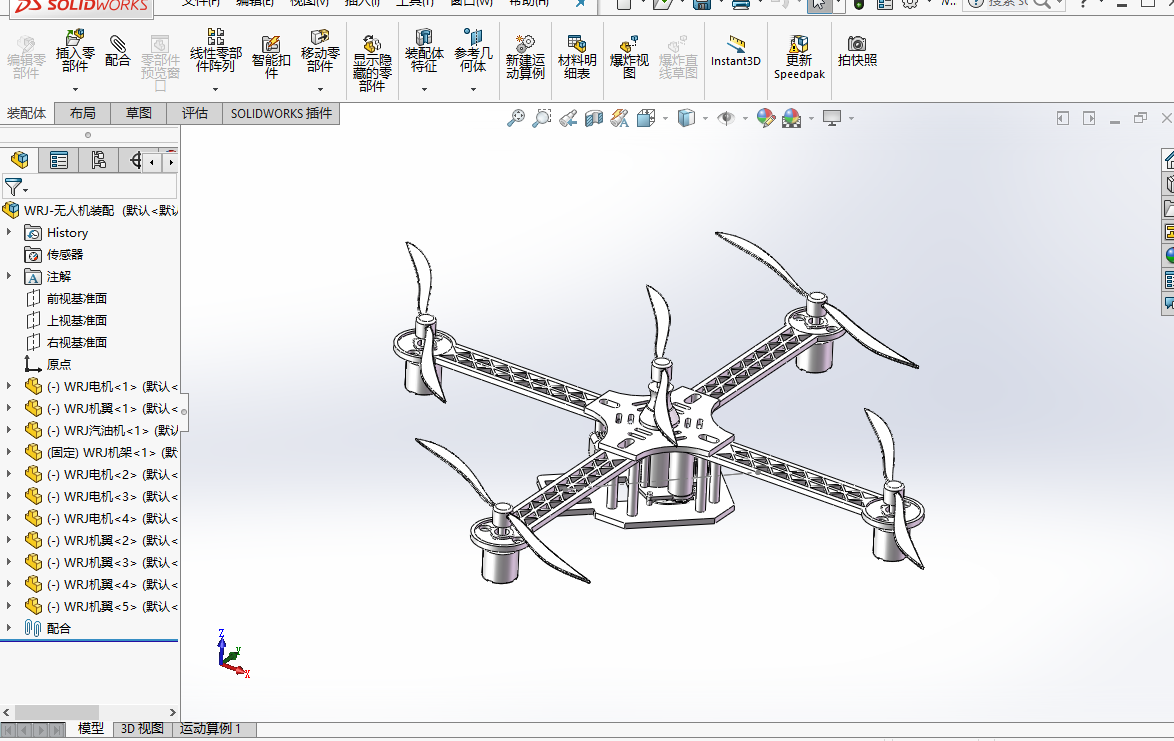Open 线性零部件阵列 dropdown arrow
This screenshot has width=1174, height=741.
tap(216, 90)
